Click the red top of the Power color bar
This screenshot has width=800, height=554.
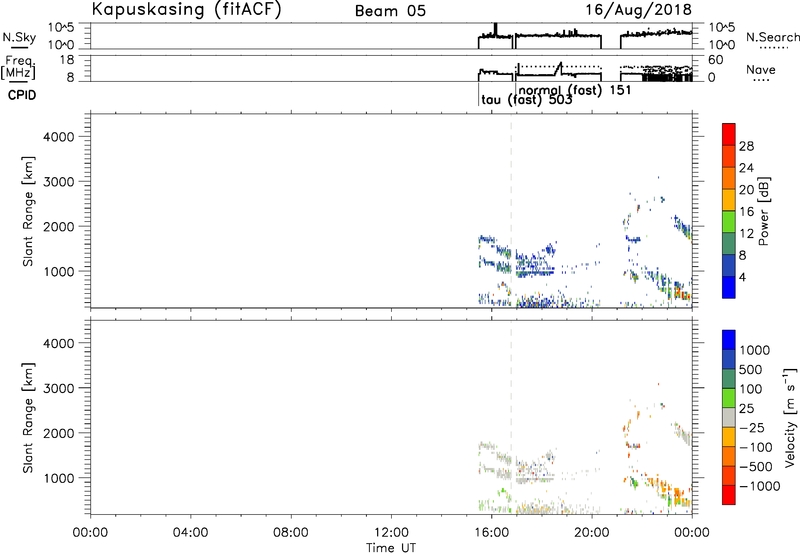729,134
